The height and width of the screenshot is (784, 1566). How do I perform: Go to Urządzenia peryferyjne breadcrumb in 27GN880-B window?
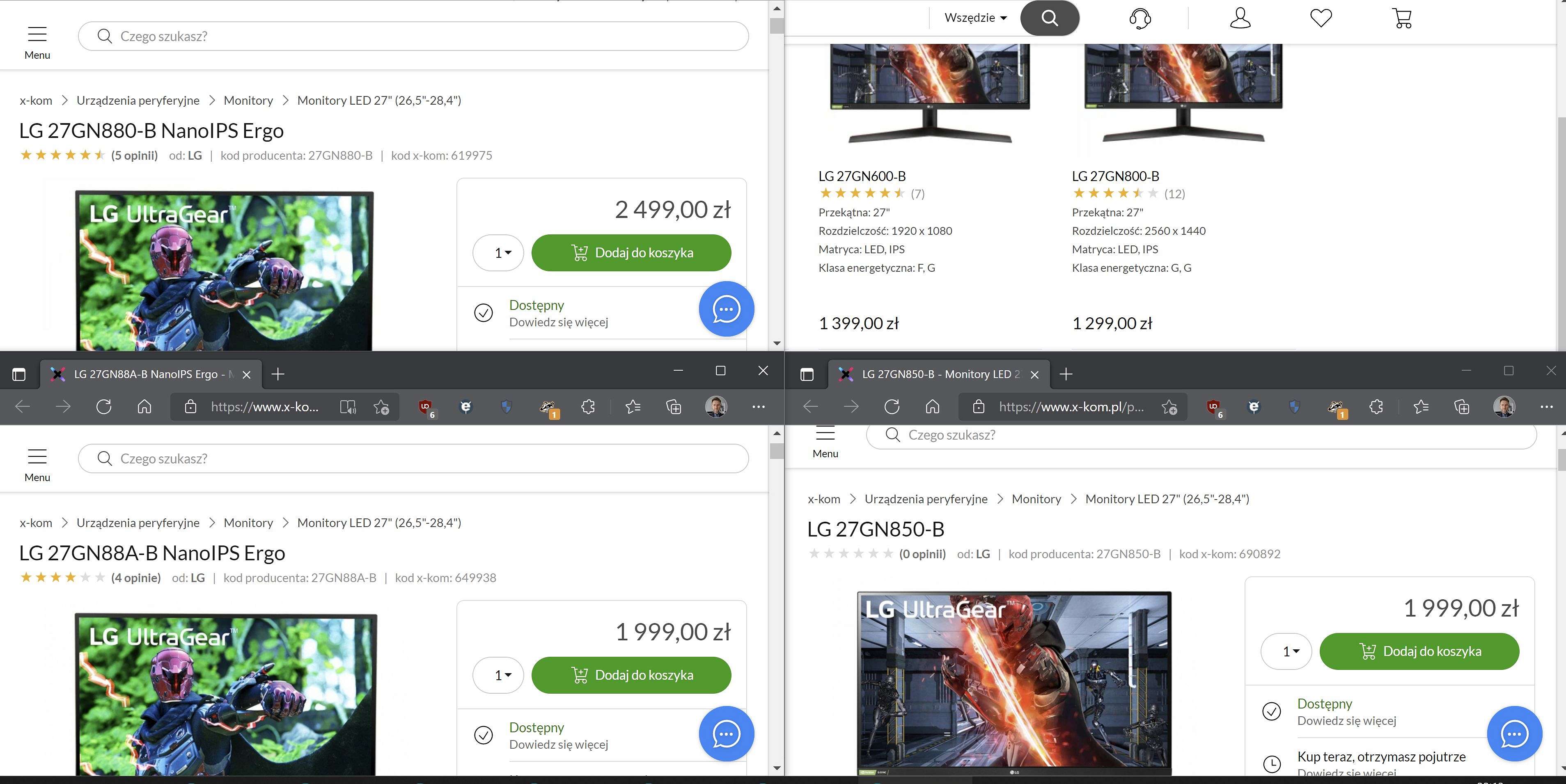coord(138,100)
